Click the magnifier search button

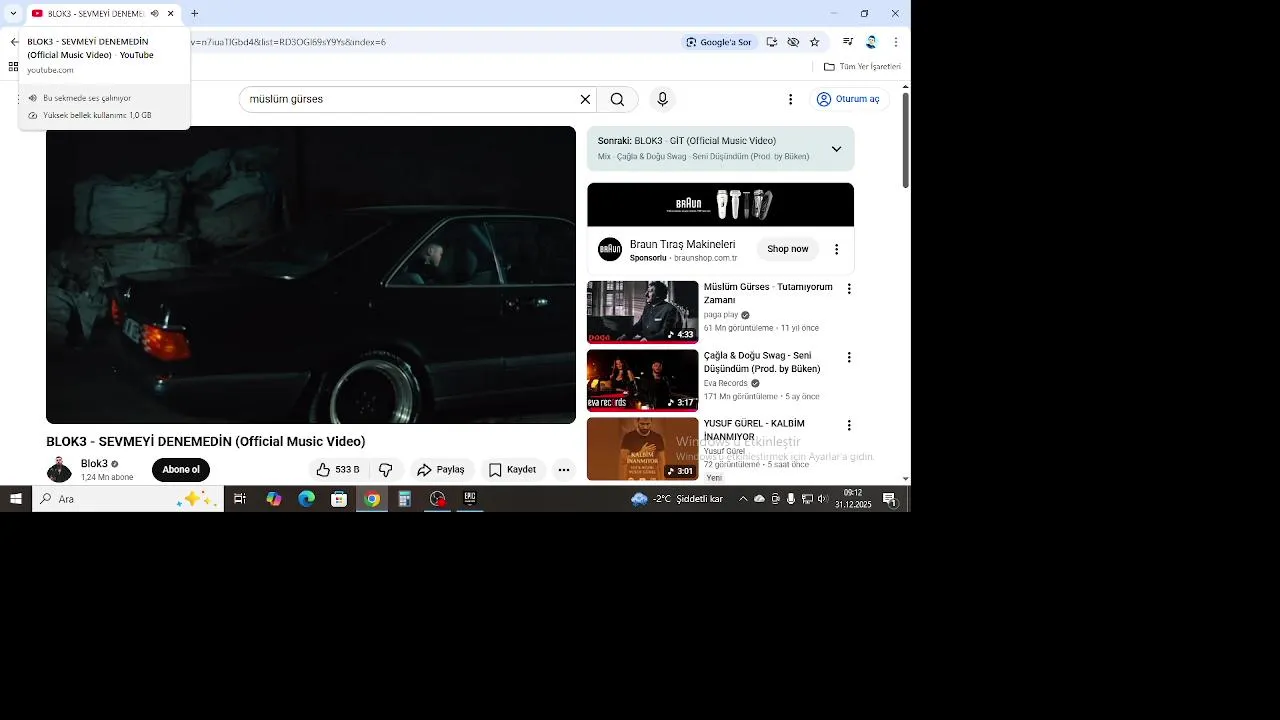(617, 99)
